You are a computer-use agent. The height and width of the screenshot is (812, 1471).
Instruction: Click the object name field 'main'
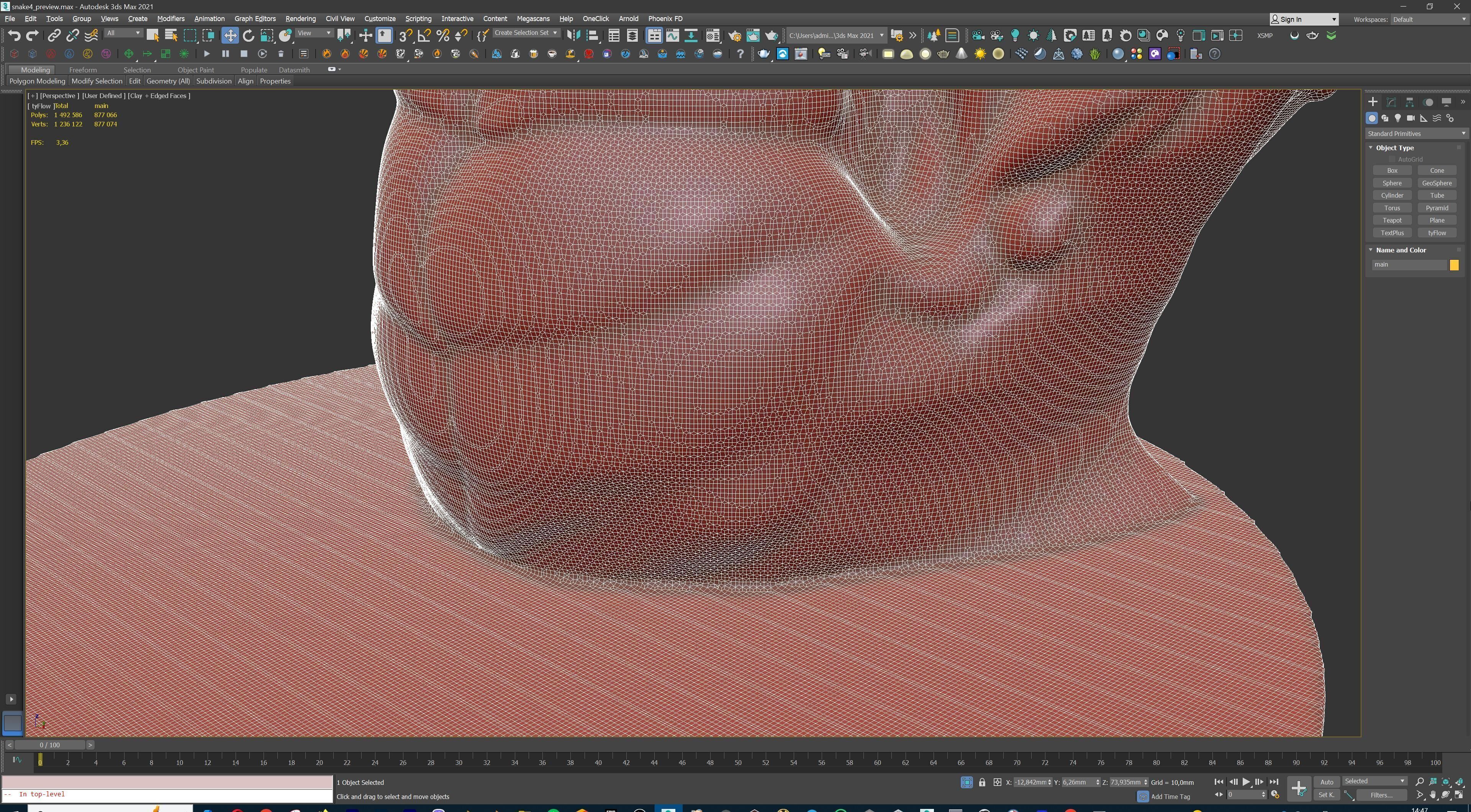(1409, 265)
